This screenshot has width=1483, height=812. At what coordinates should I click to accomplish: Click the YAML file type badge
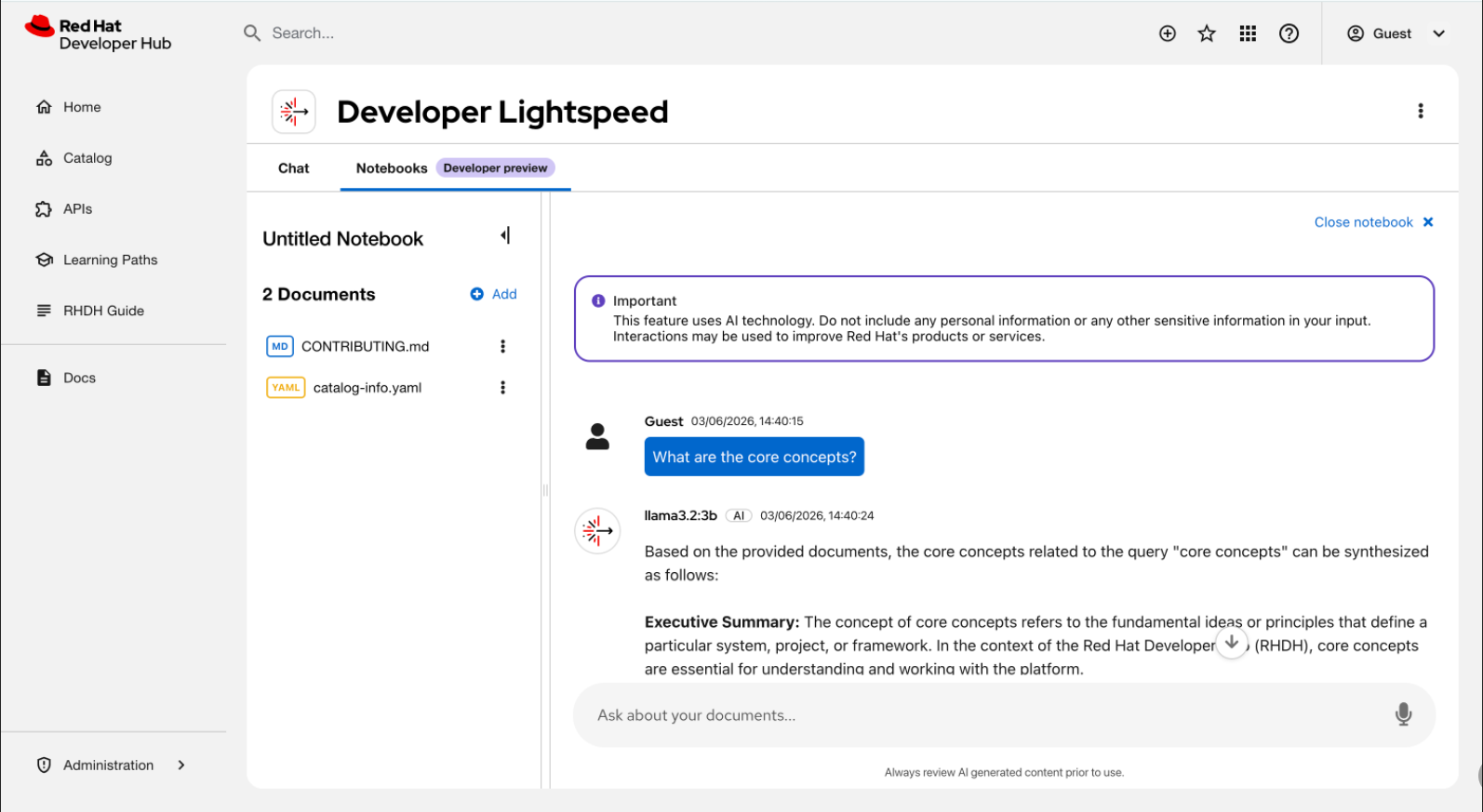pos(286,388)
